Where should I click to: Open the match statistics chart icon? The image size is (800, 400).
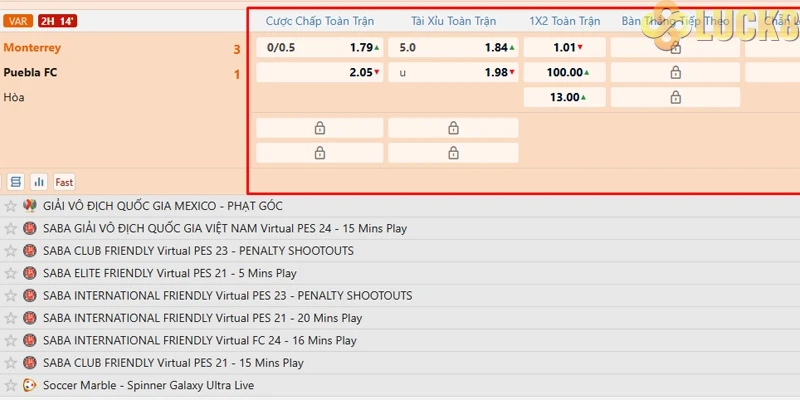coord(39,182)
